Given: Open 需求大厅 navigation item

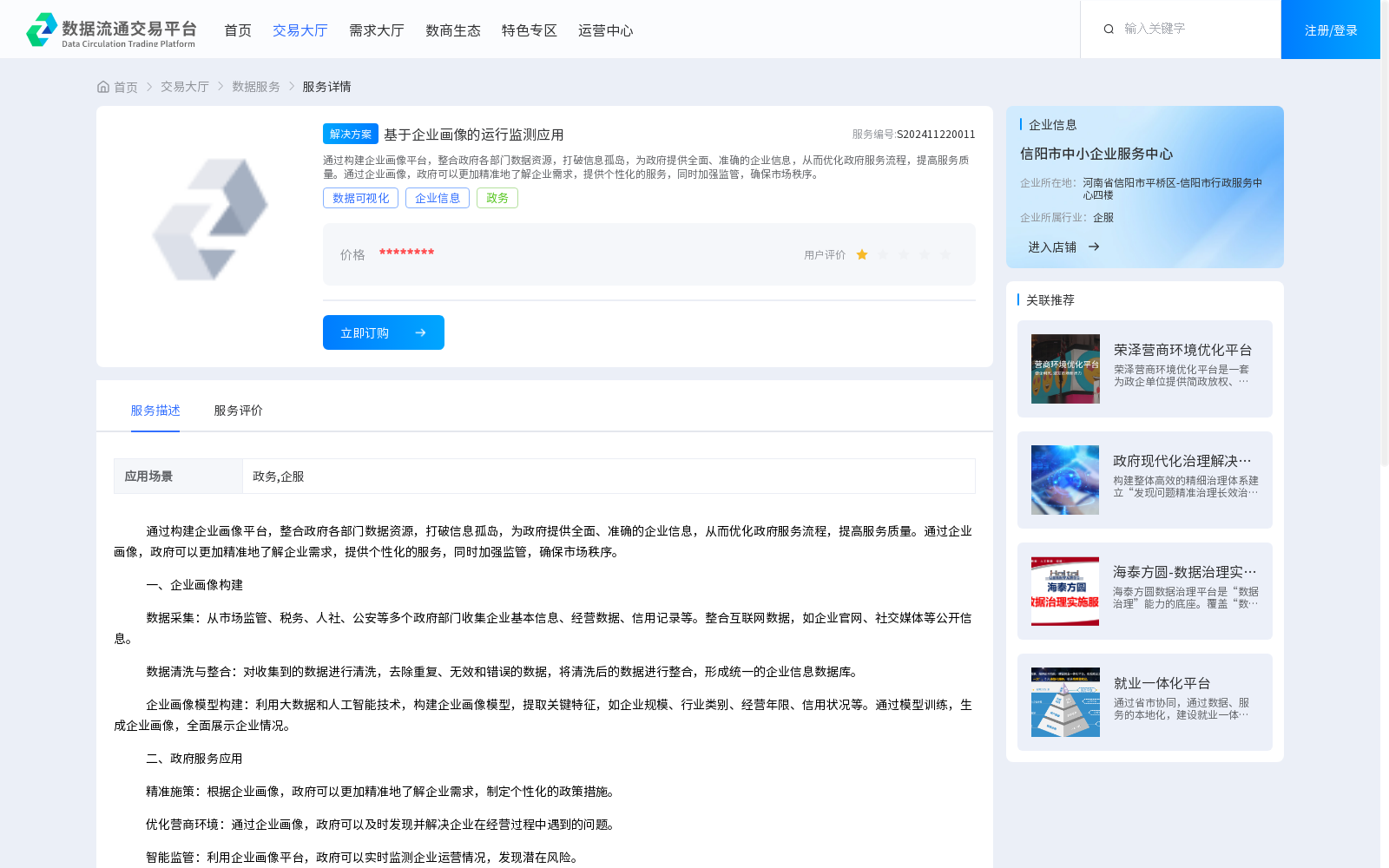Looking at the screenshot, I should (x=377, y=30).
